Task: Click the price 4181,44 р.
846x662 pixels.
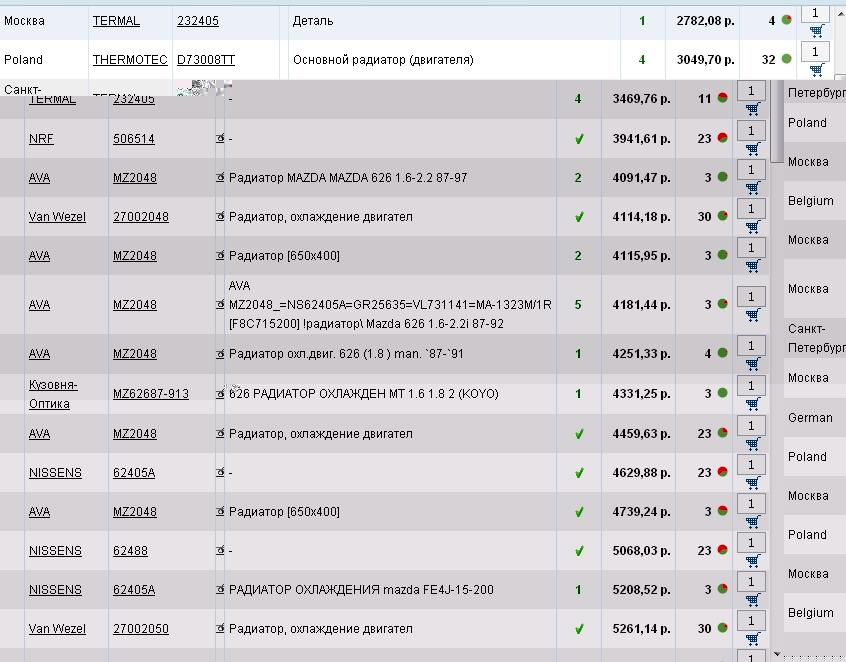Action: coord(642,305)
